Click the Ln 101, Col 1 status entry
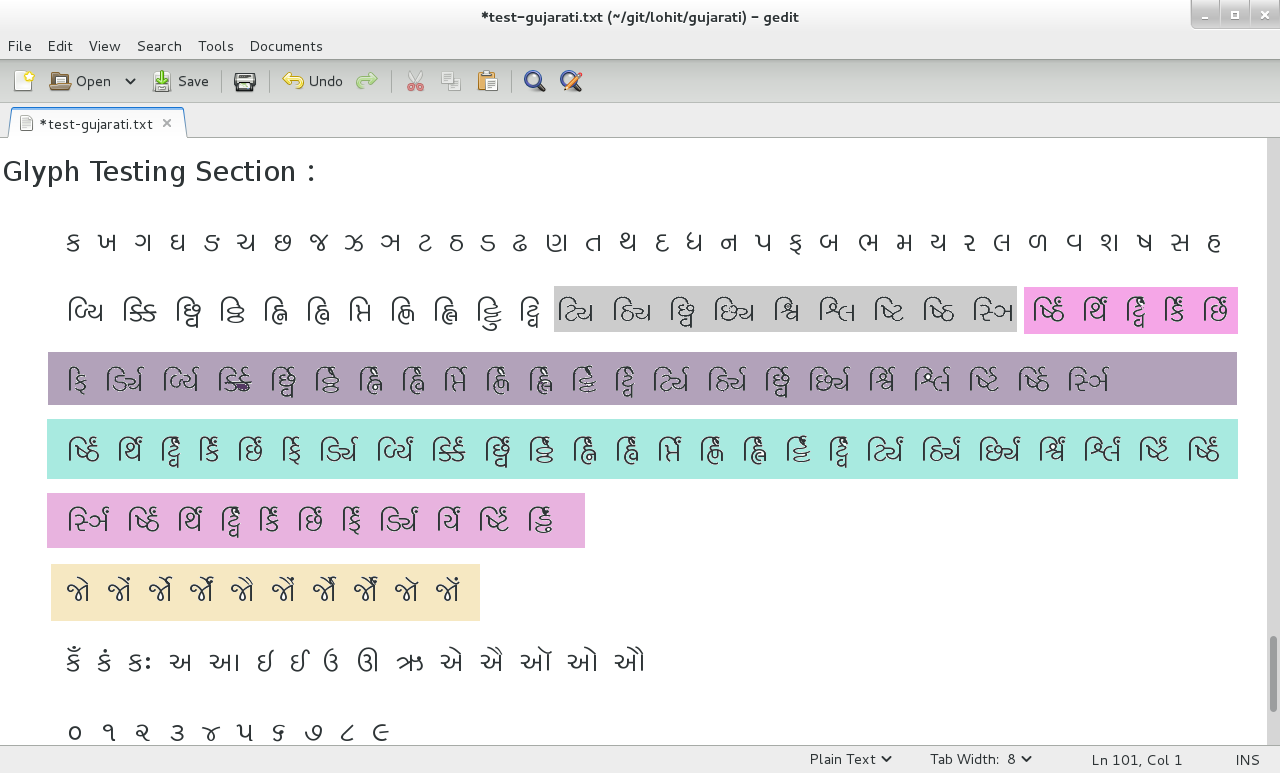Image resolution: width=1280 pixels, height=773 pixels. 1137,760
